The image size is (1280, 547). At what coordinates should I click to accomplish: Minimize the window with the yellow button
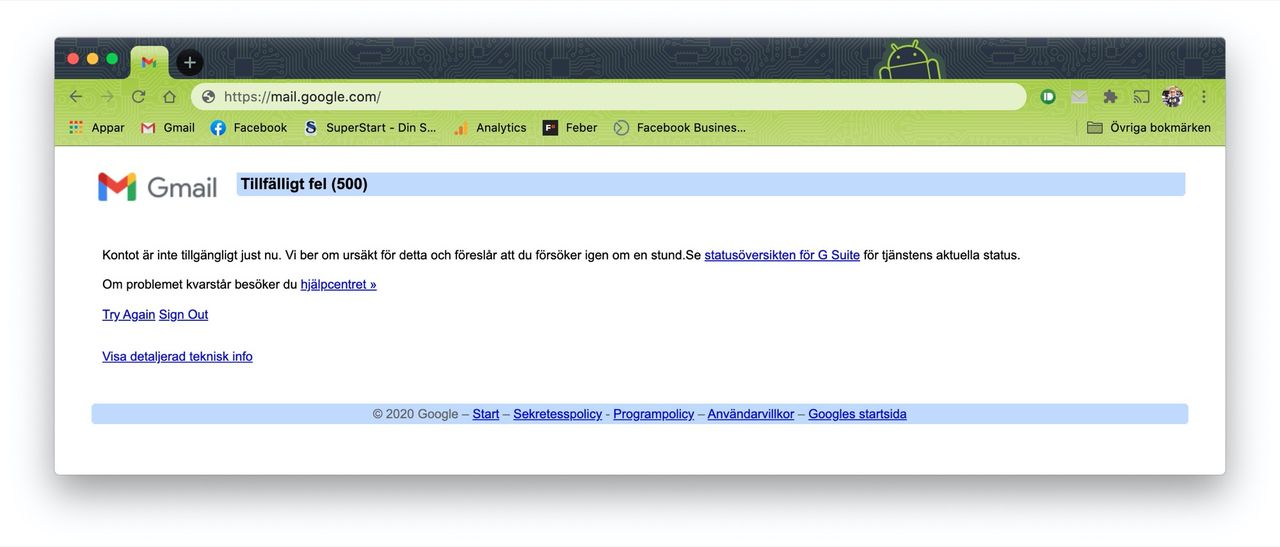(93, 59)
